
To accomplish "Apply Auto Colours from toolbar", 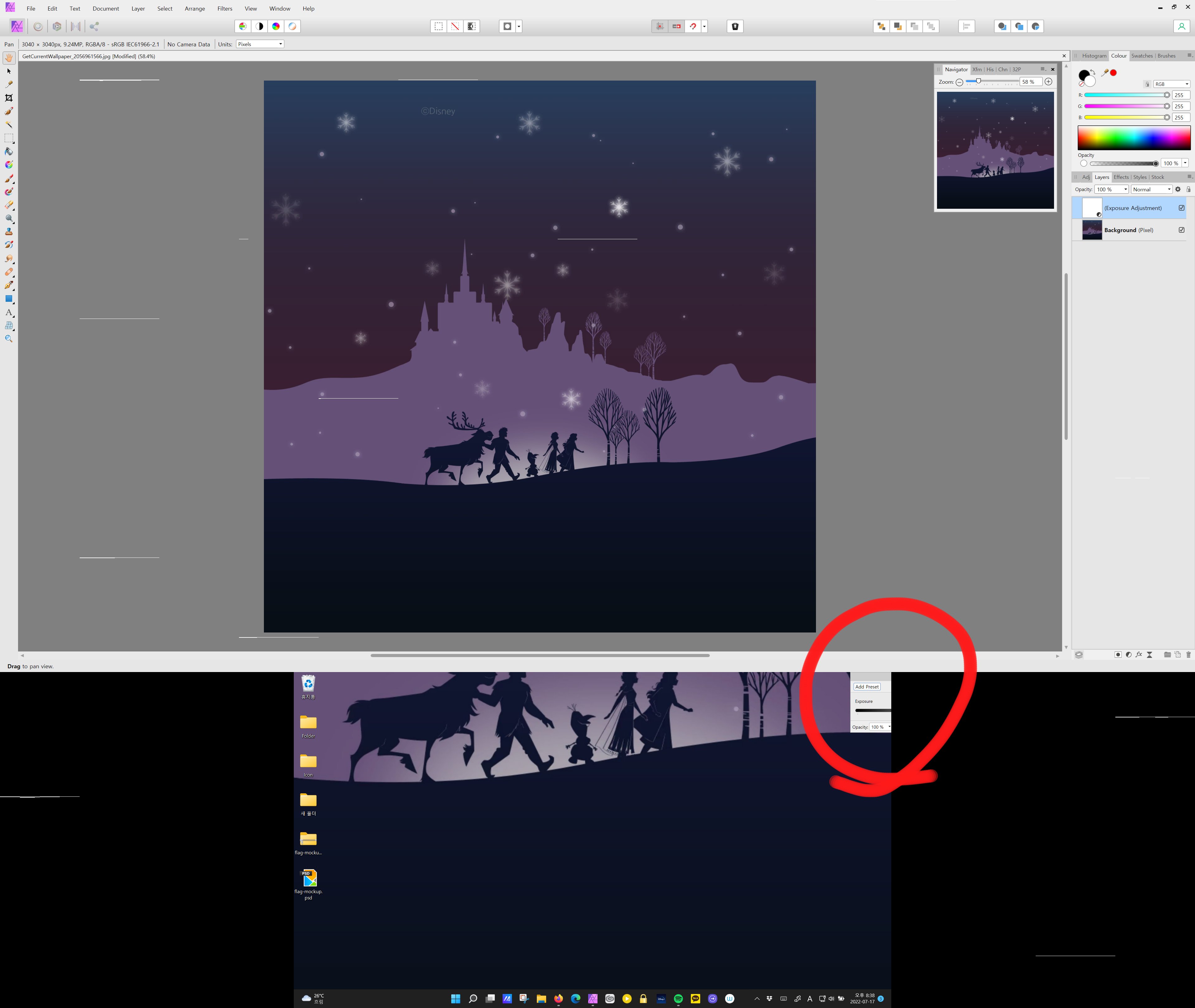I will pos(276,26).
